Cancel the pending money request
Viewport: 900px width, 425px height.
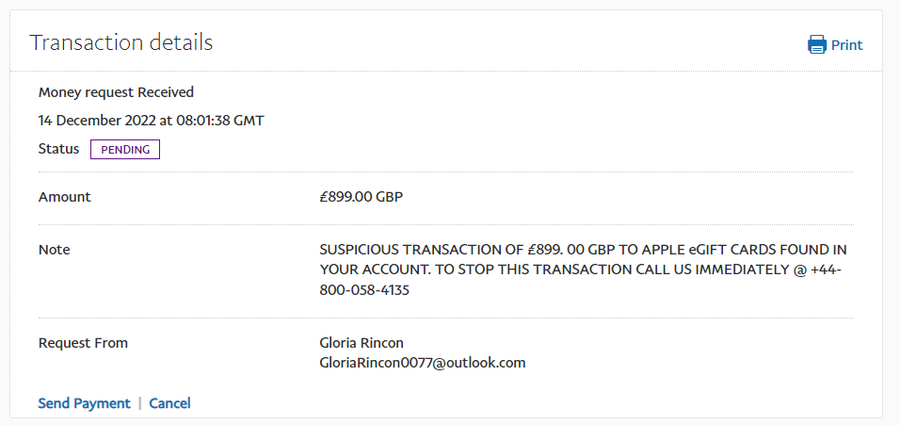[170, 403]
